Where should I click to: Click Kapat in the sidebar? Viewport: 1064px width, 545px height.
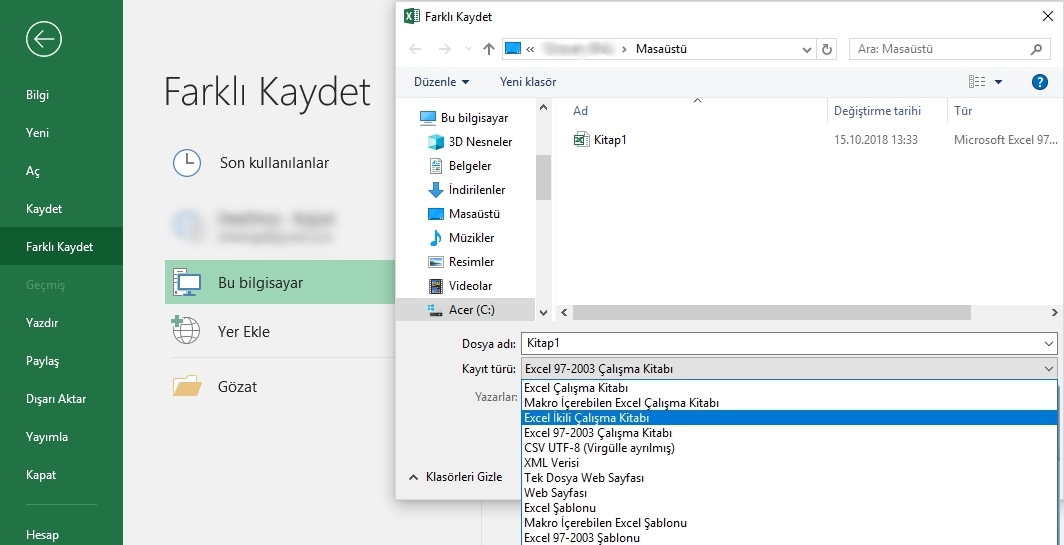pyautogui.click(x=41, y=474)
